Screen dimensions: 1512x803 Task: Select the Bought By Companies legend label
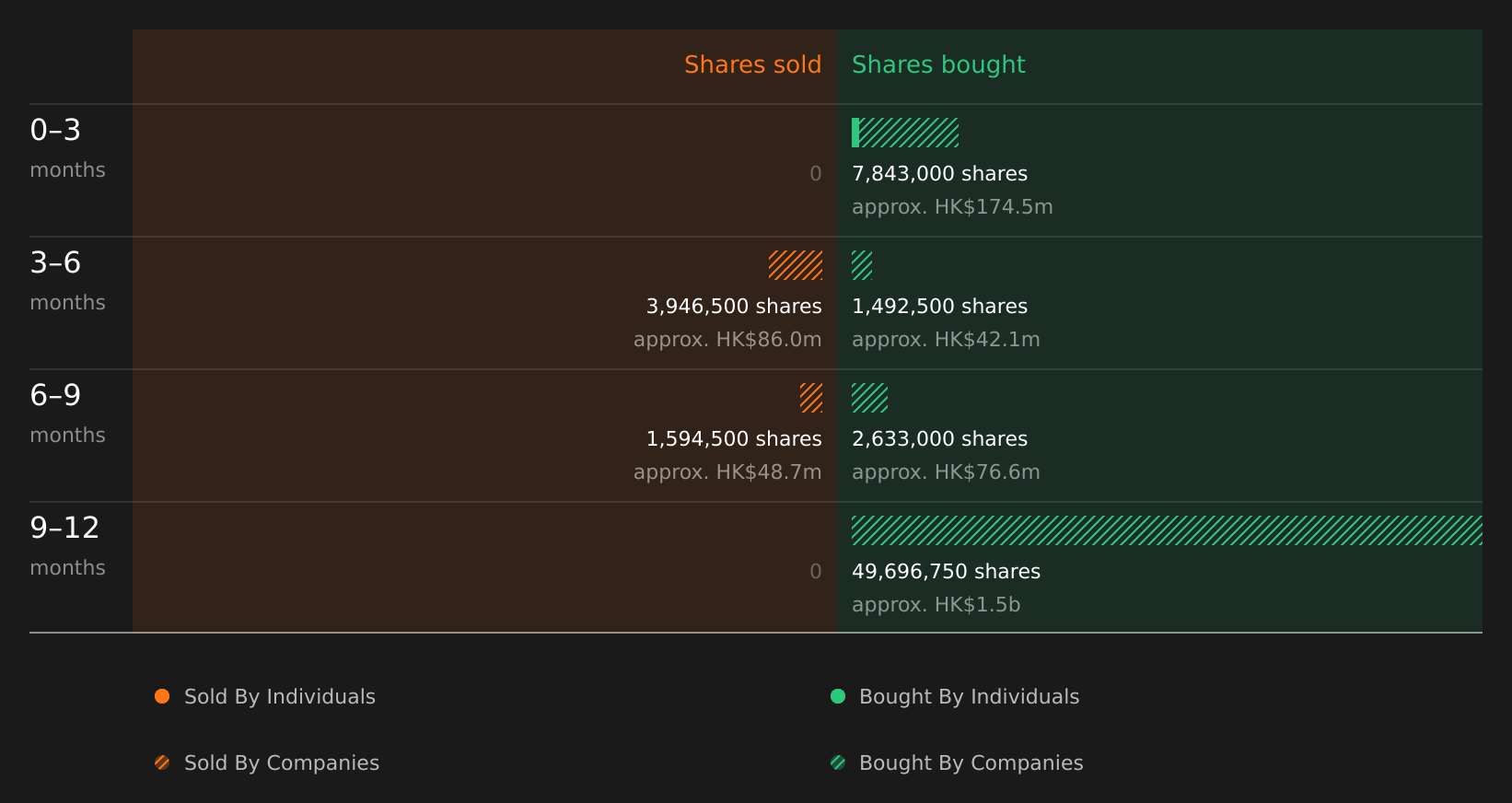pyautogui.click(x=971, y=763)
